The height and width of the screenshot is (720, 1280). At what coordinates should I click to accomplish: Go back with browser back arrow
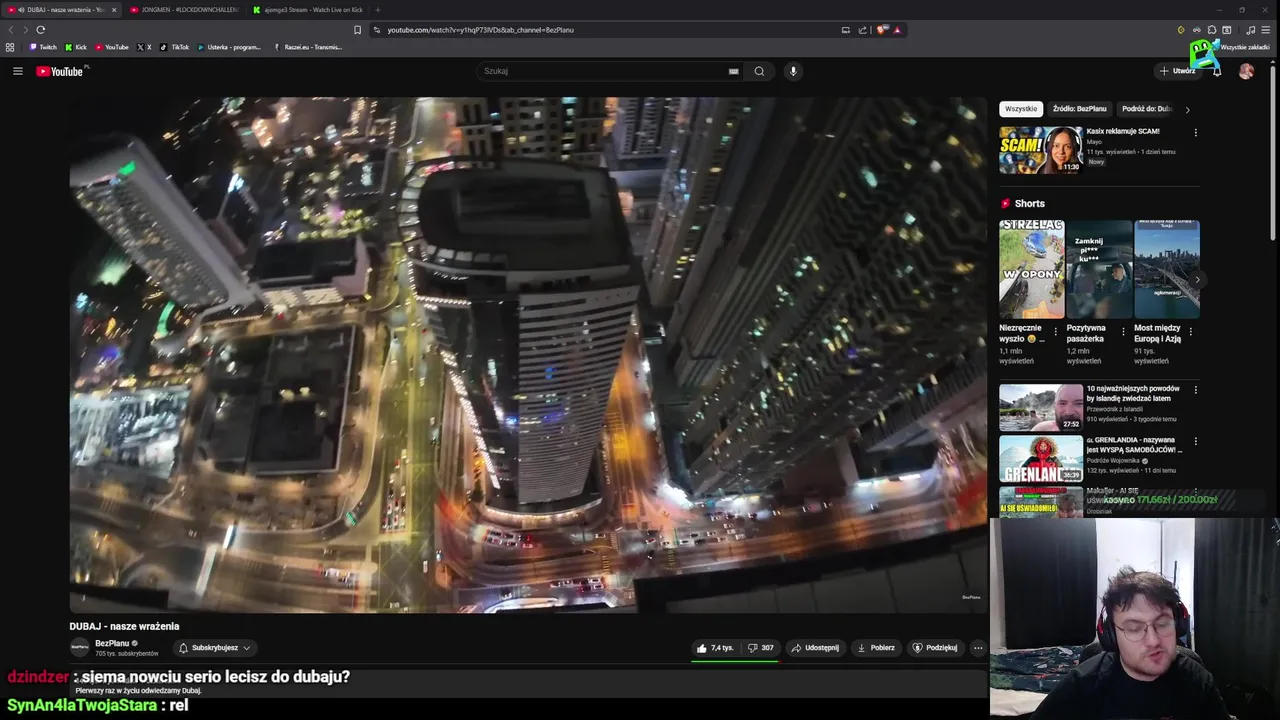(12, 30)
